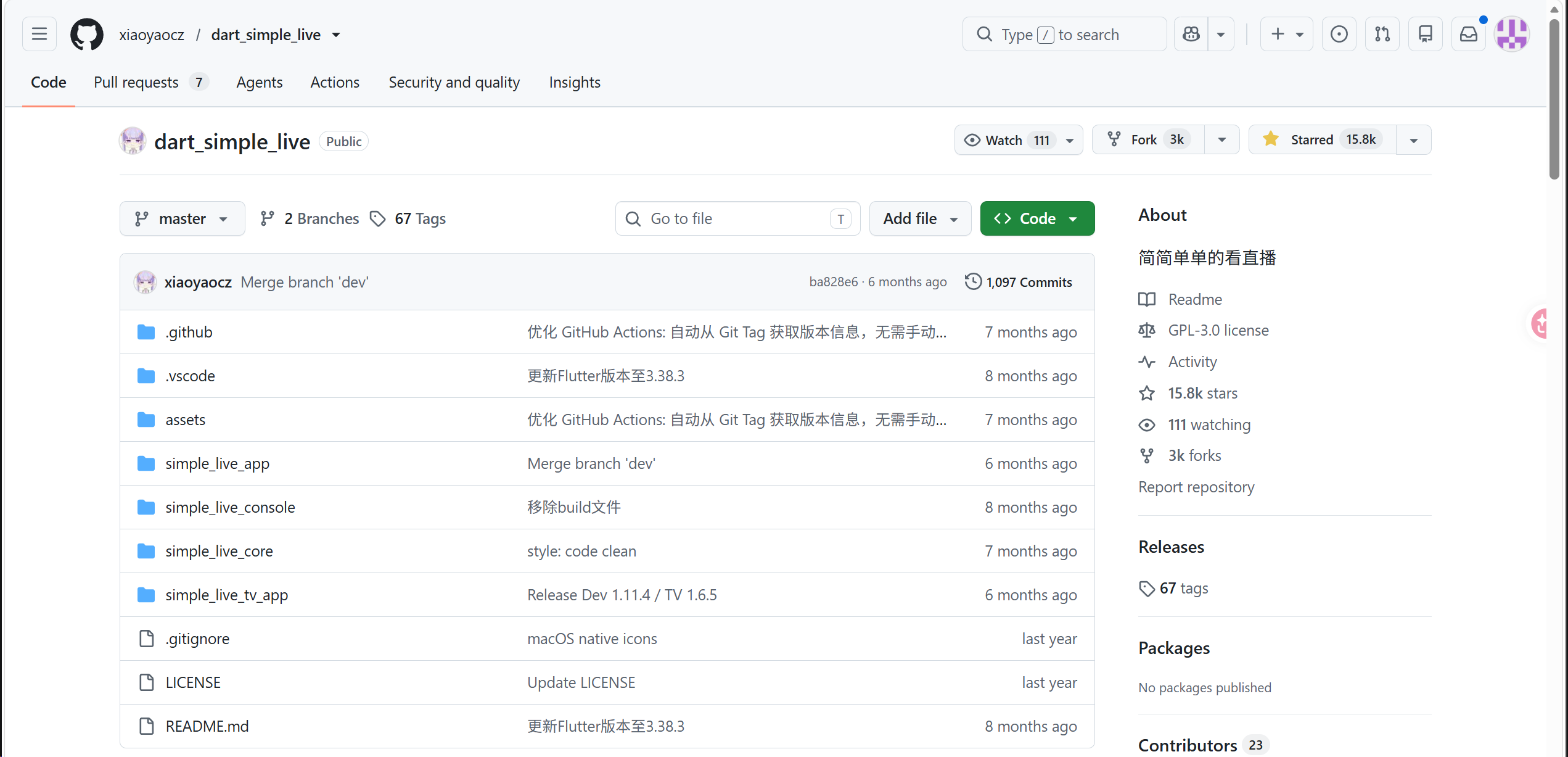This screenshot has width=1568, height=757.
Task: Click the page vertical scrollbar thumb
Action: tap(1554, 99)
